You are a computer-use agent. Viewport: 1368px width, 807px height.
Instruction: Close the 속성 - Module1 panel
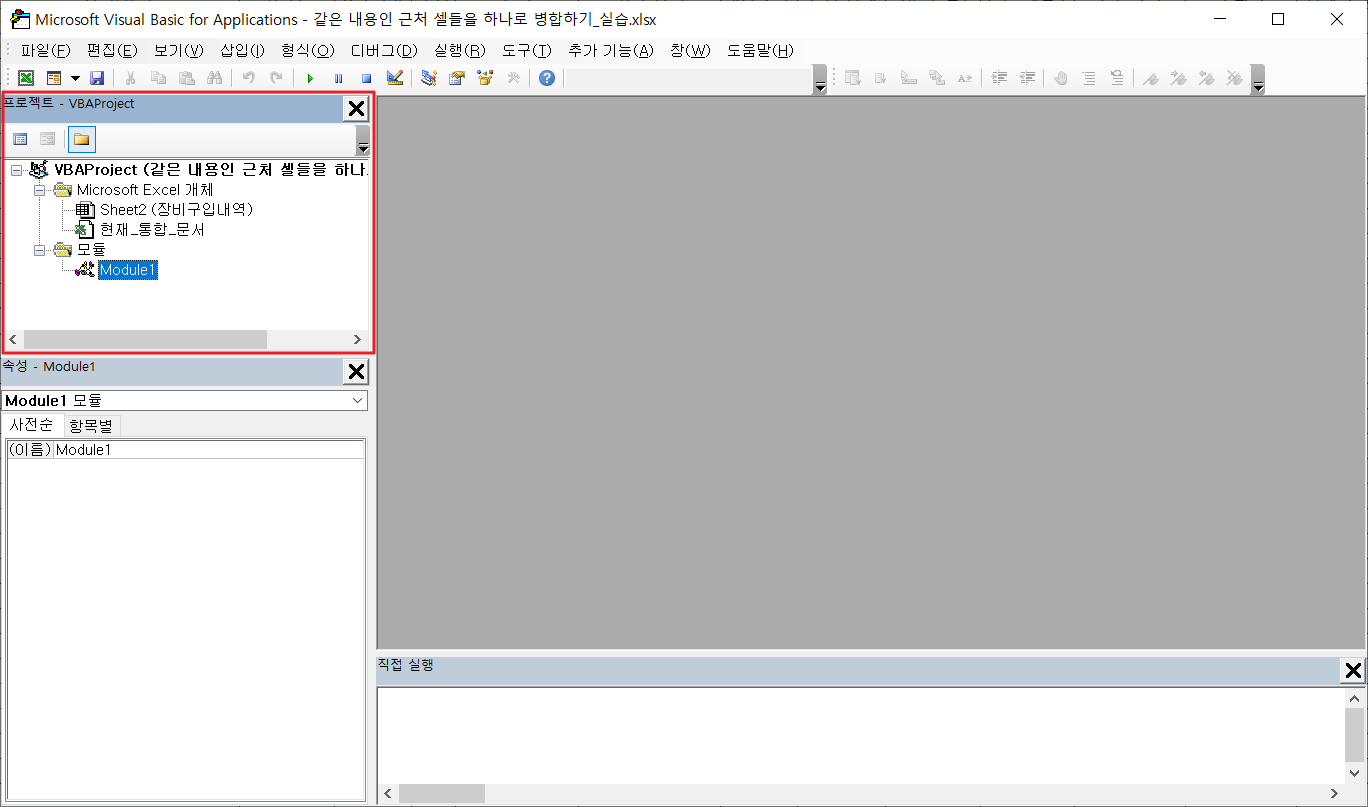point(355,371)
